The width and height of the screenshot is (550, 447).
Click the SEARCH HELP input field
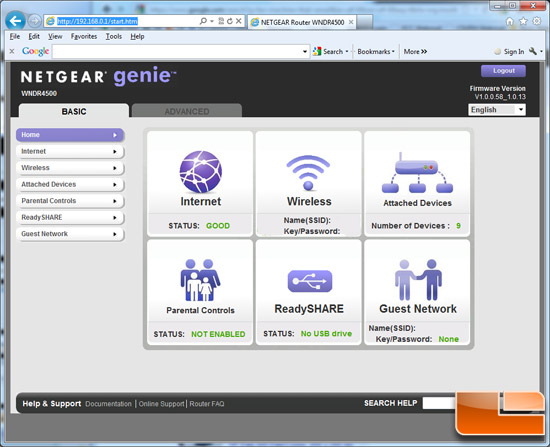(x=440, y=403)
